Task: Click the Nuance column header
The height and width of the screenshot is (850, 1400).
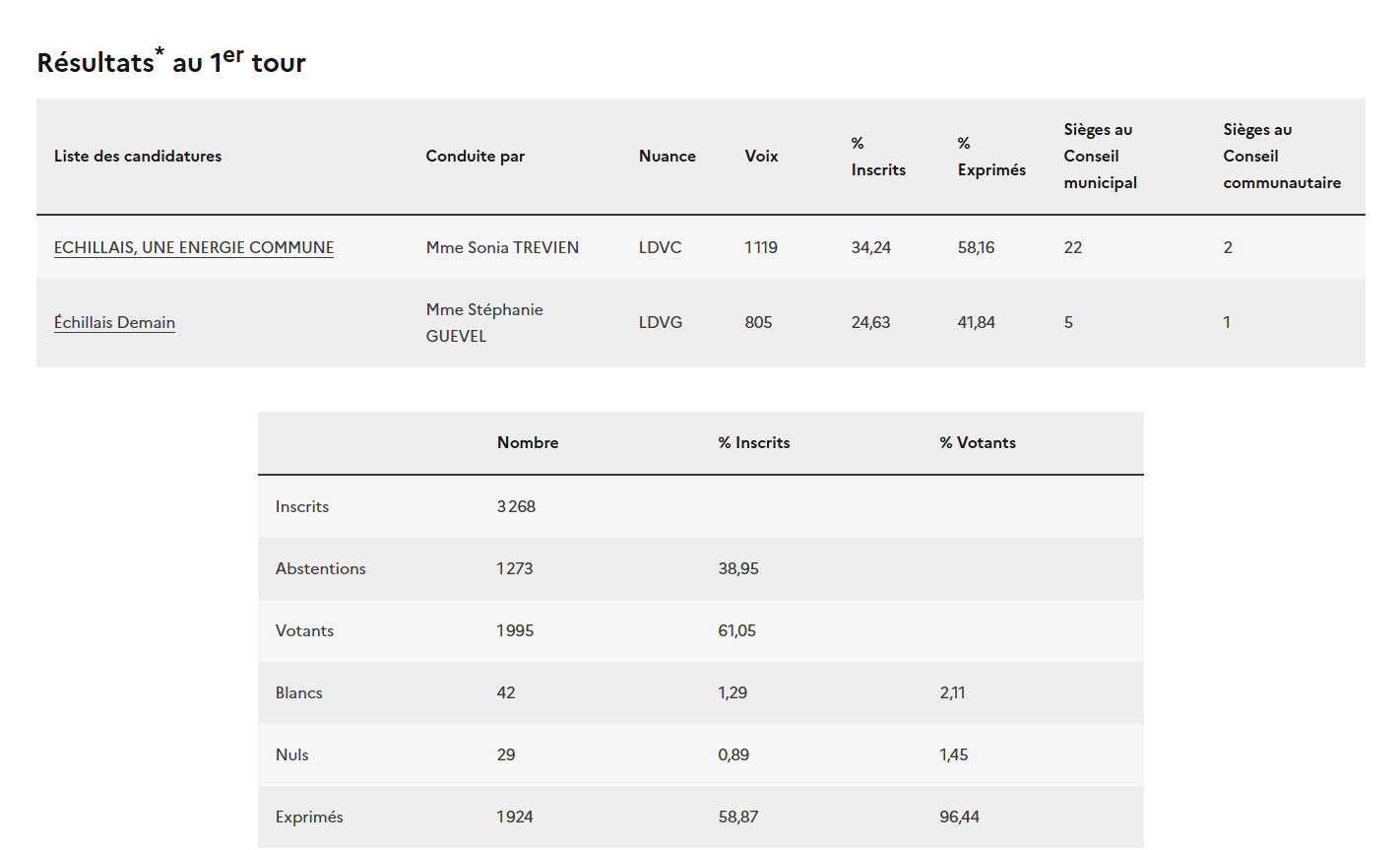Action: pyautogui.click(x=668, y=156)
